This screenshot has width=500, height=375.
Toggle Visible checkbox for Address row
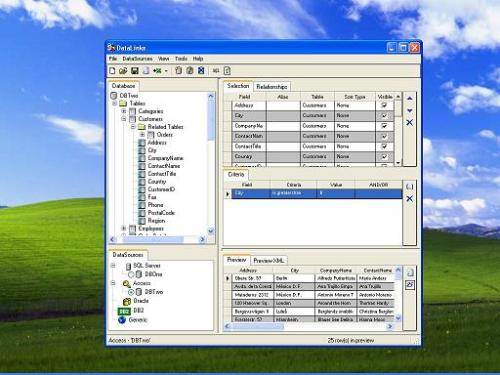click(384, 105)
